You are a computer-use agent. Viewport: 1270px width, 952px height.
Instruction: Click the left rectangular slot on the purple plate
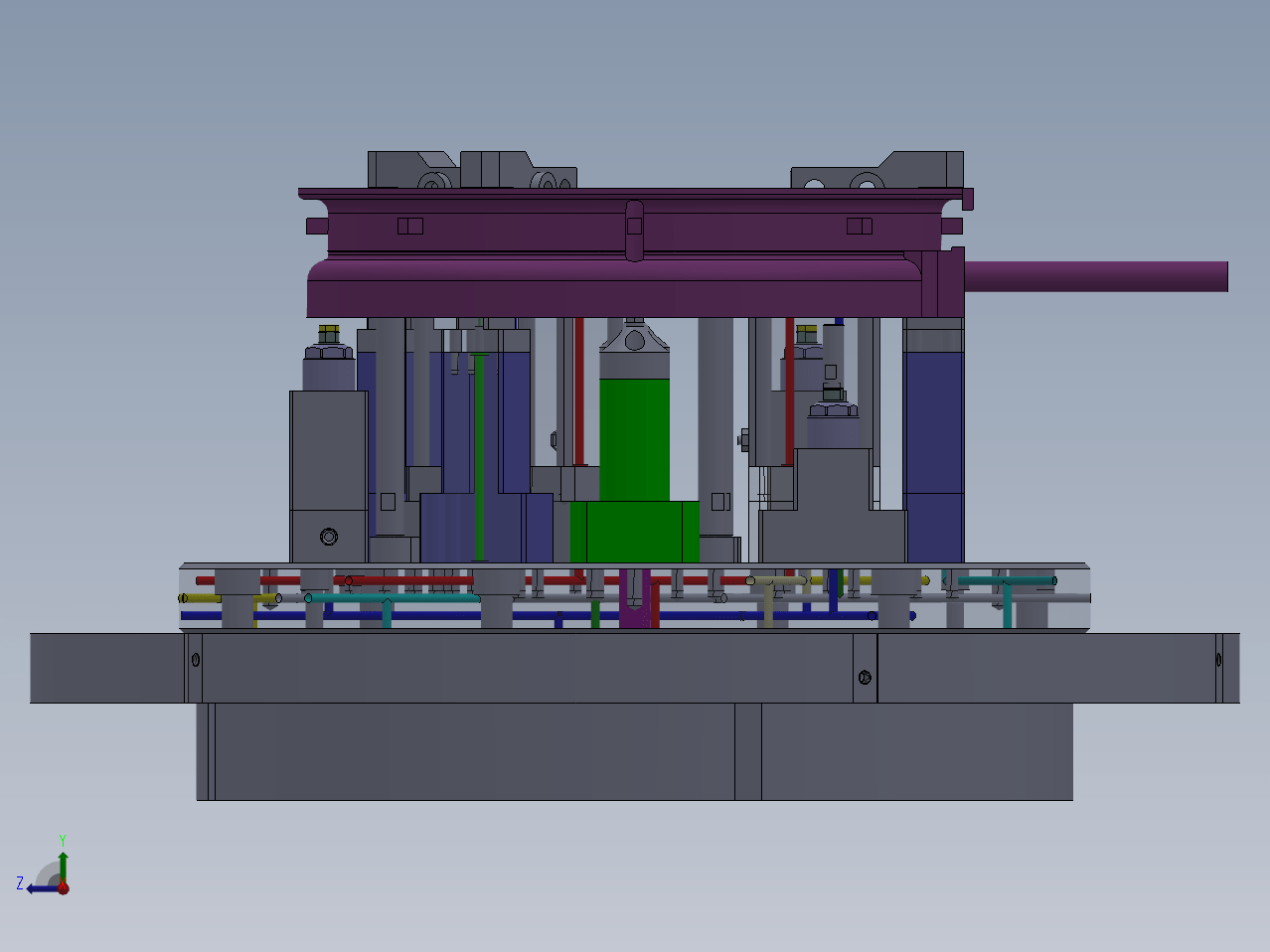(410, 226)
